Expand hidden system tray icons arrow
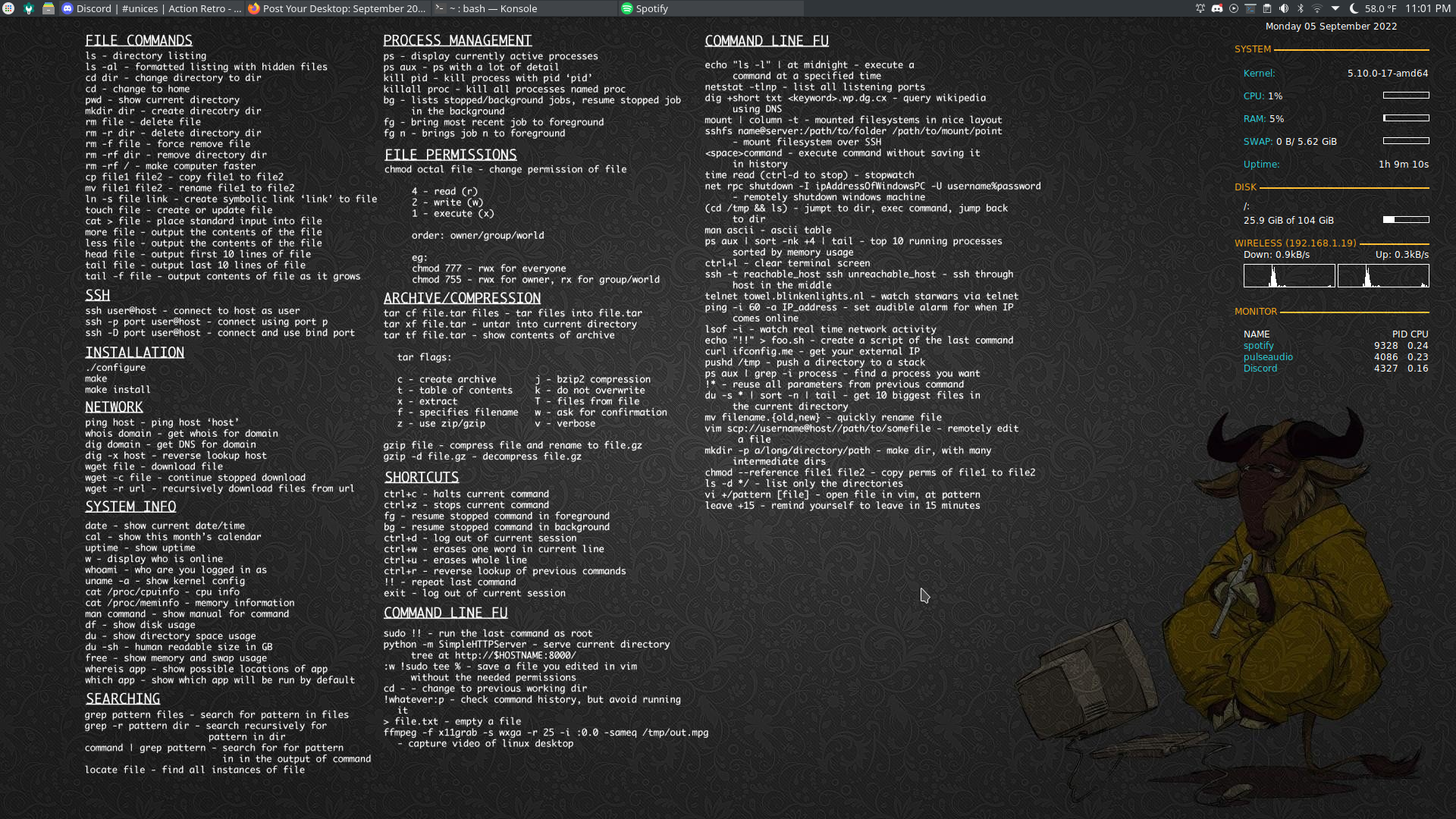The image size is (1456, 819). 1335,8
